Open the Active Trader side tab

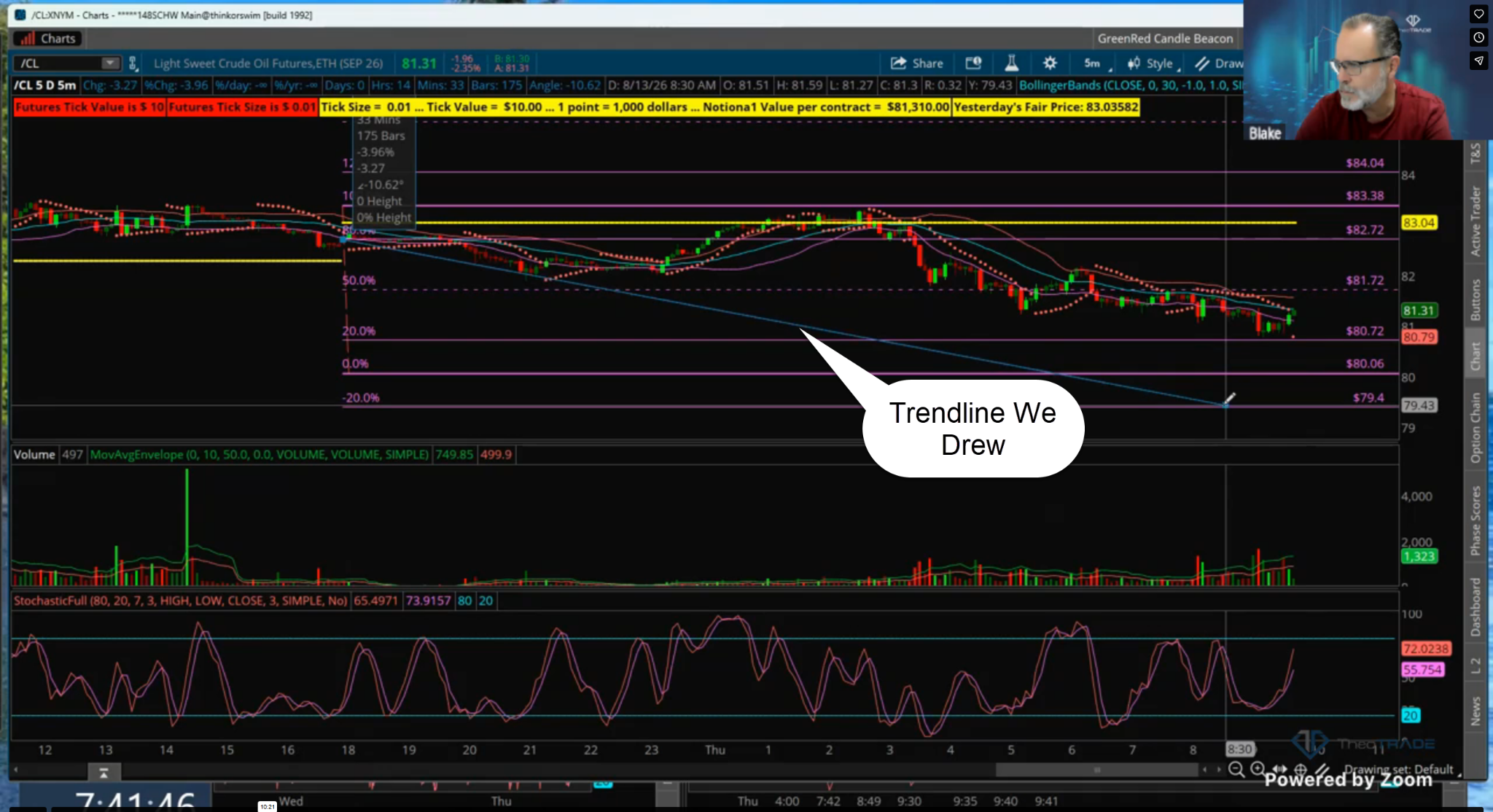(1476, 221)
